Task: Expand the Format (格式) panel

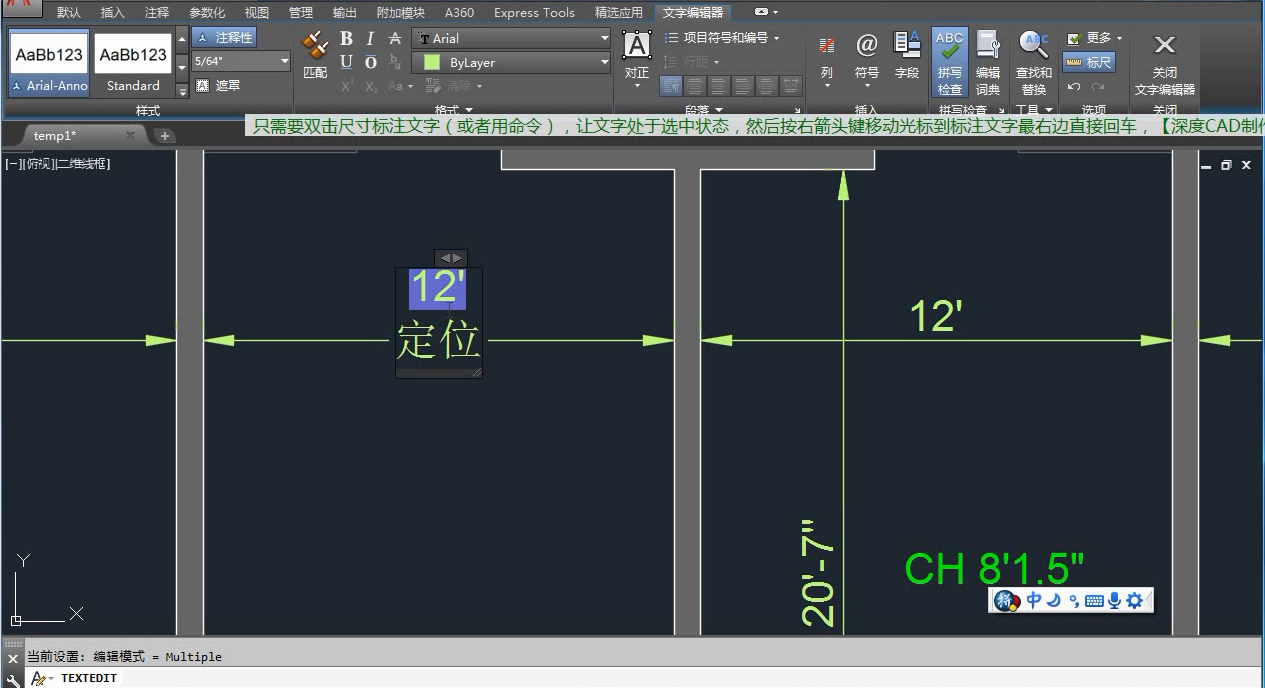Action: 454,110
